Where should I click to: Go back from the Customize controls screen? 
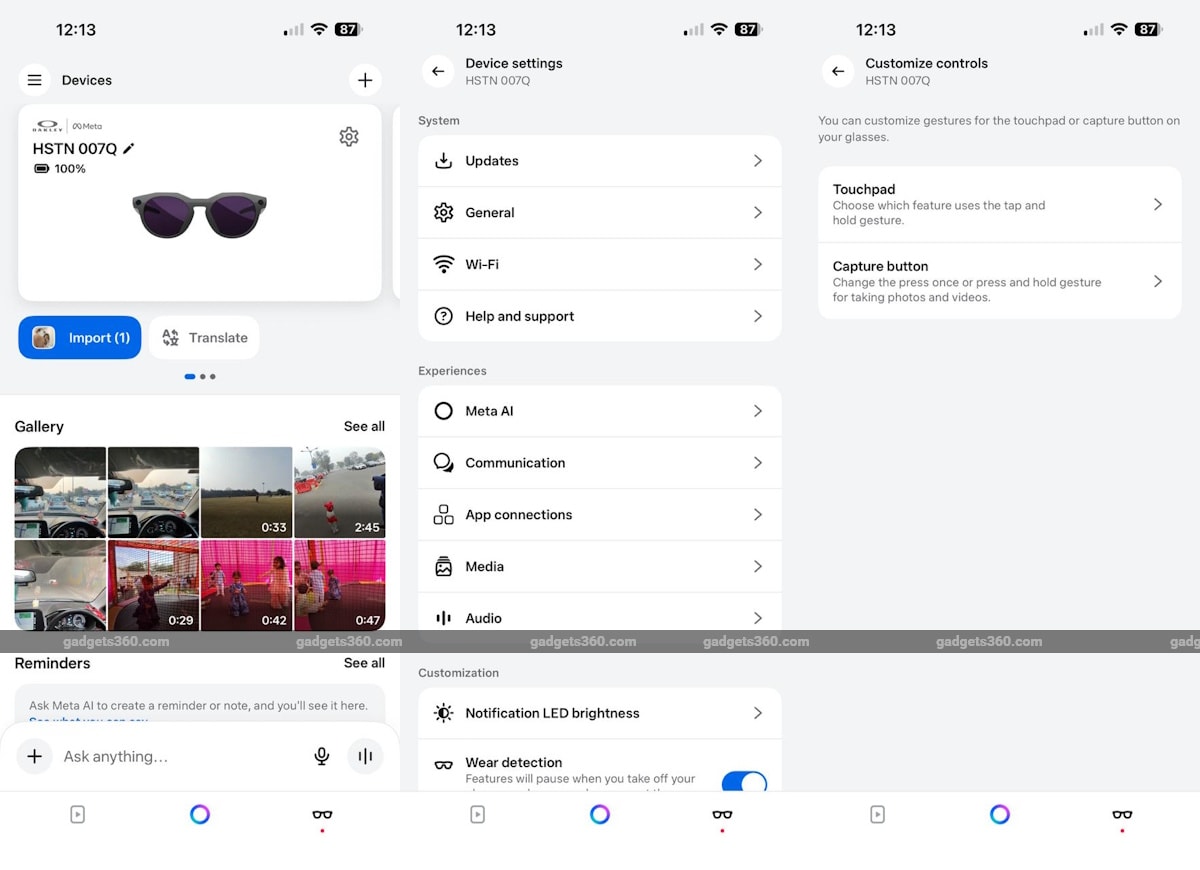pyautogui.click(x=838, y=72)
